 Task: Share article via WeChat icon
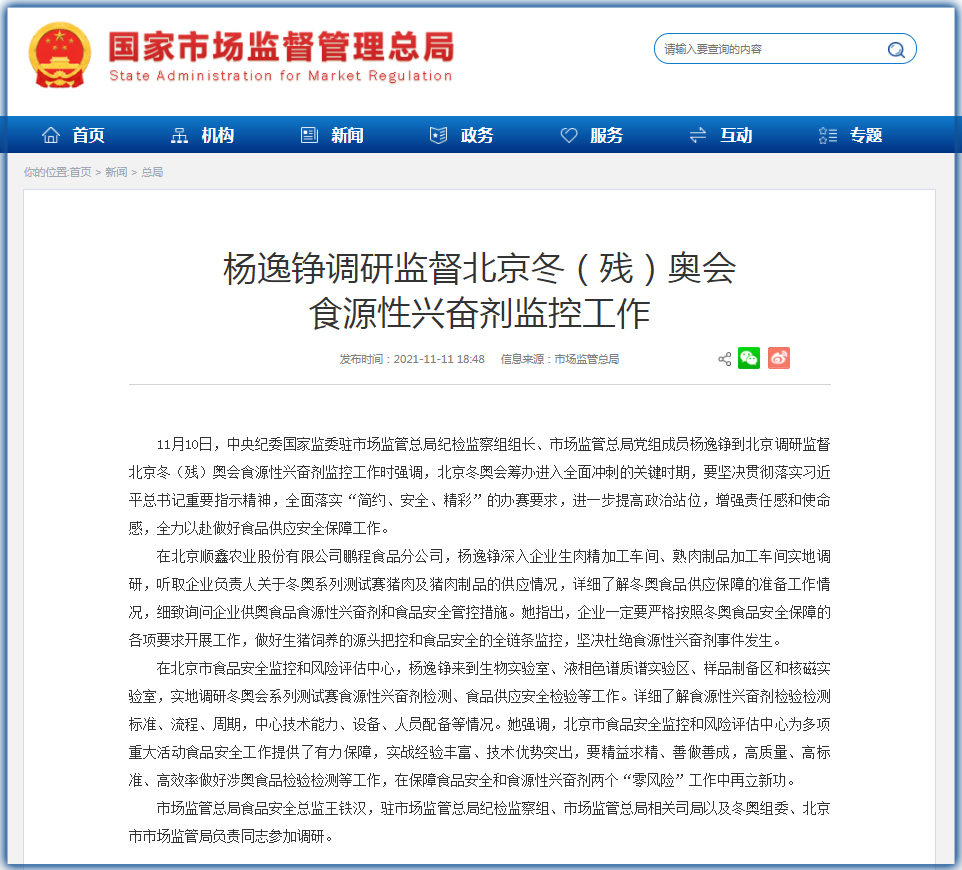[749, 358]
